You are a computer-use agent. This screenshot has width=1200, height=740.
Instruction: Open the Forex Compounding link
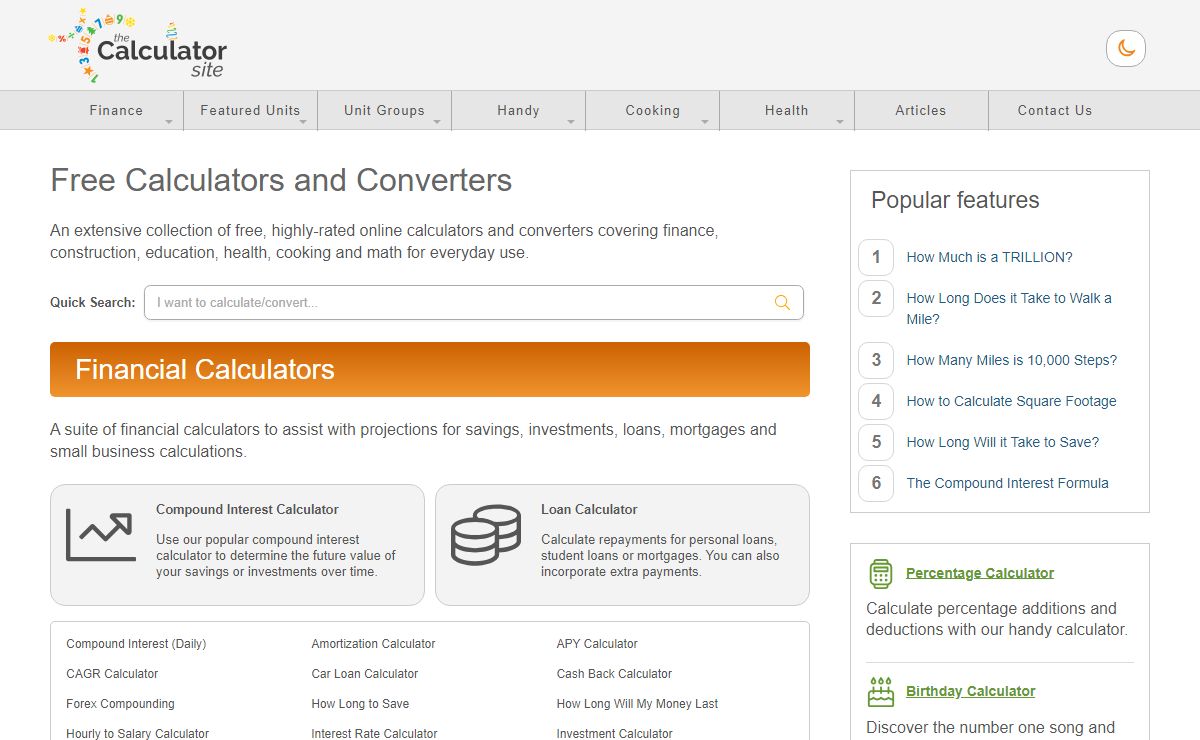(120, 704)
